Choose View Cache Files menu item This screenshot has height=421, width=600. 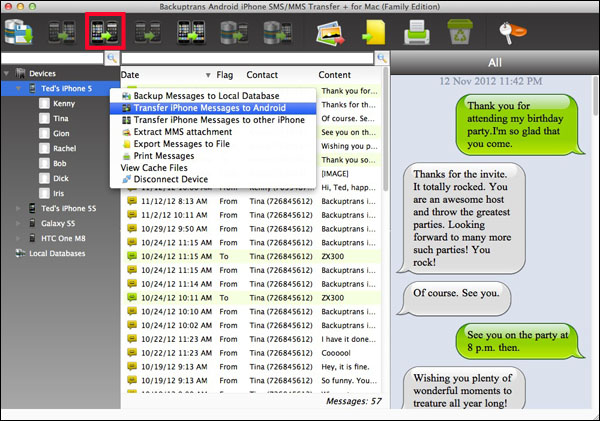213,168
